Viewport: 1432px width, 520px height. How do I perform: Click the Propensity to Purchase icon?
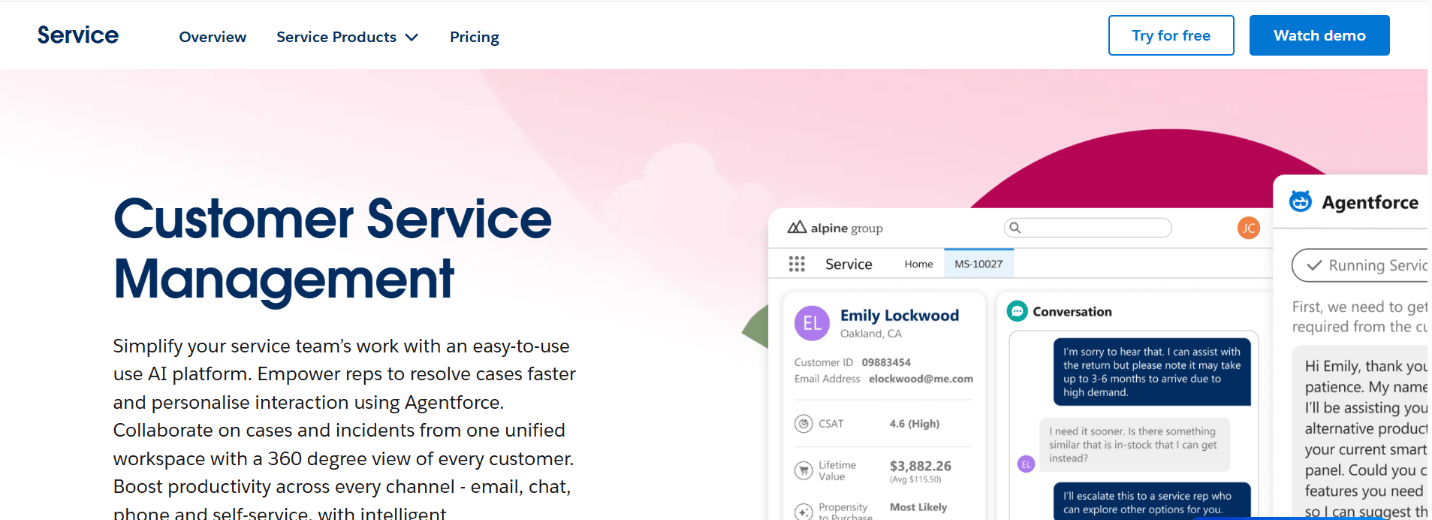pos(803,511)
